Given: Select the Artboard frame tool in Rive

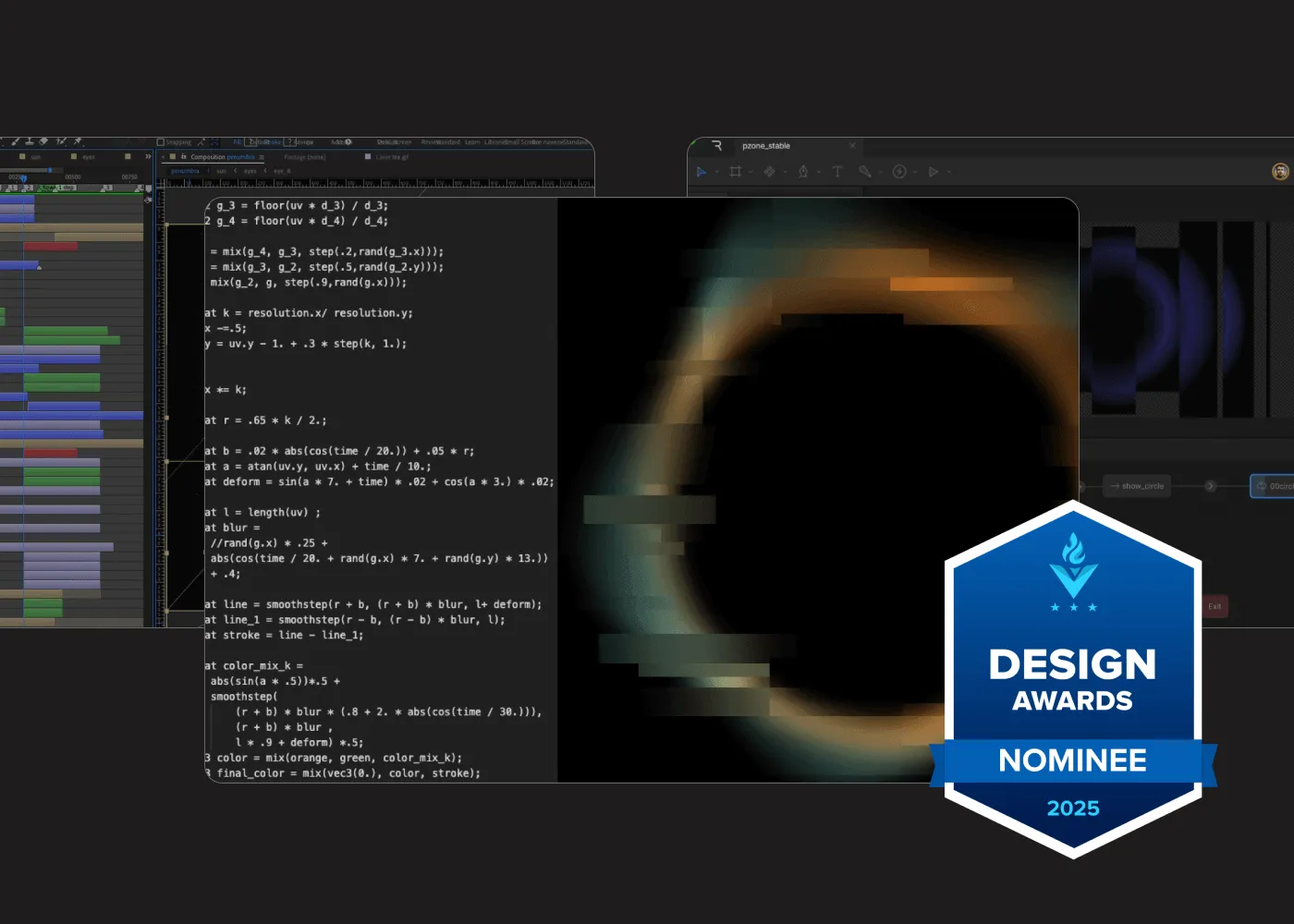Looking at the screenshot, I should (736, 172).
